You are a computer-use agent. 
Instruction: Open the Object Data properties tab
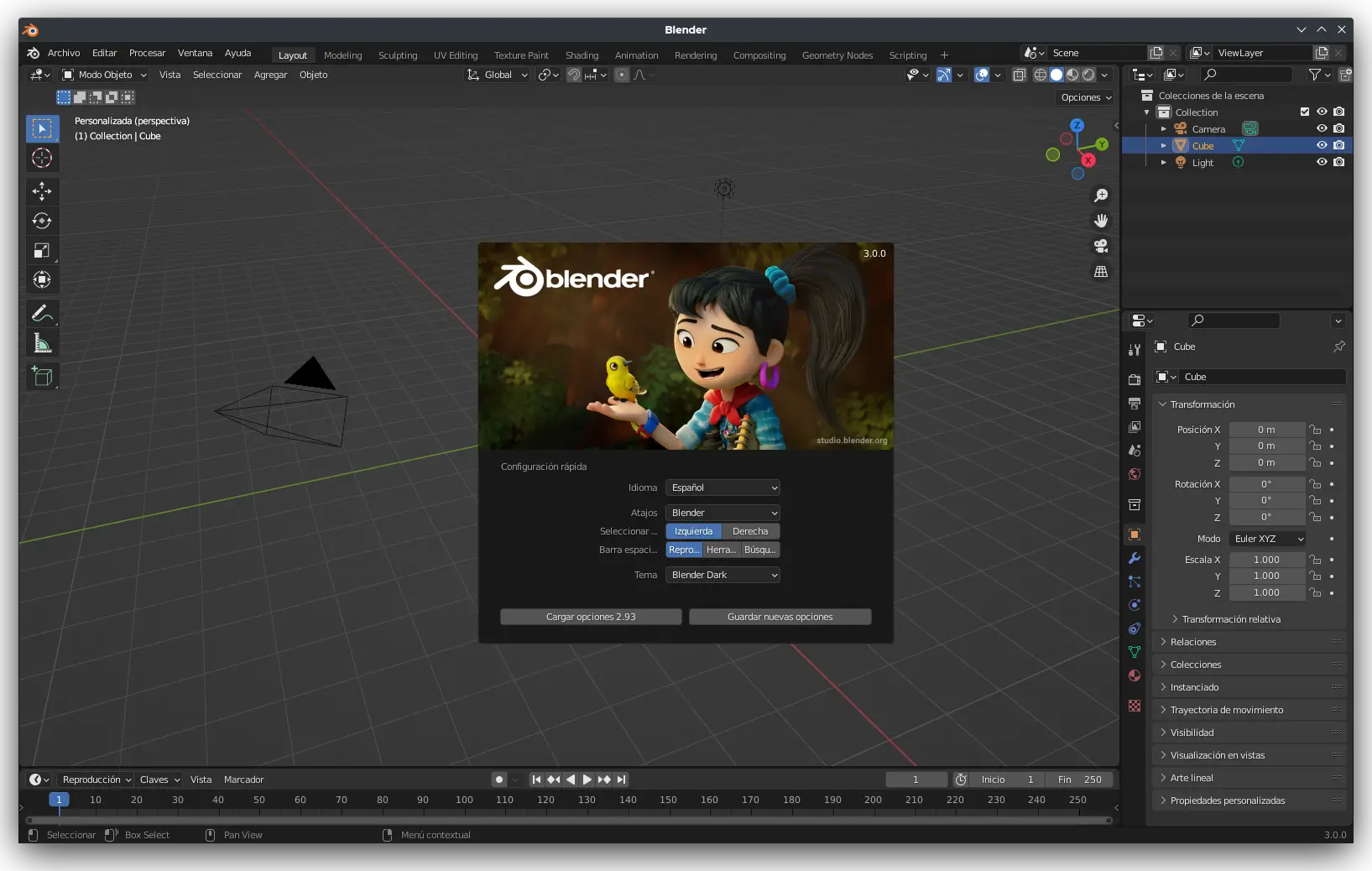[1135, 652]
